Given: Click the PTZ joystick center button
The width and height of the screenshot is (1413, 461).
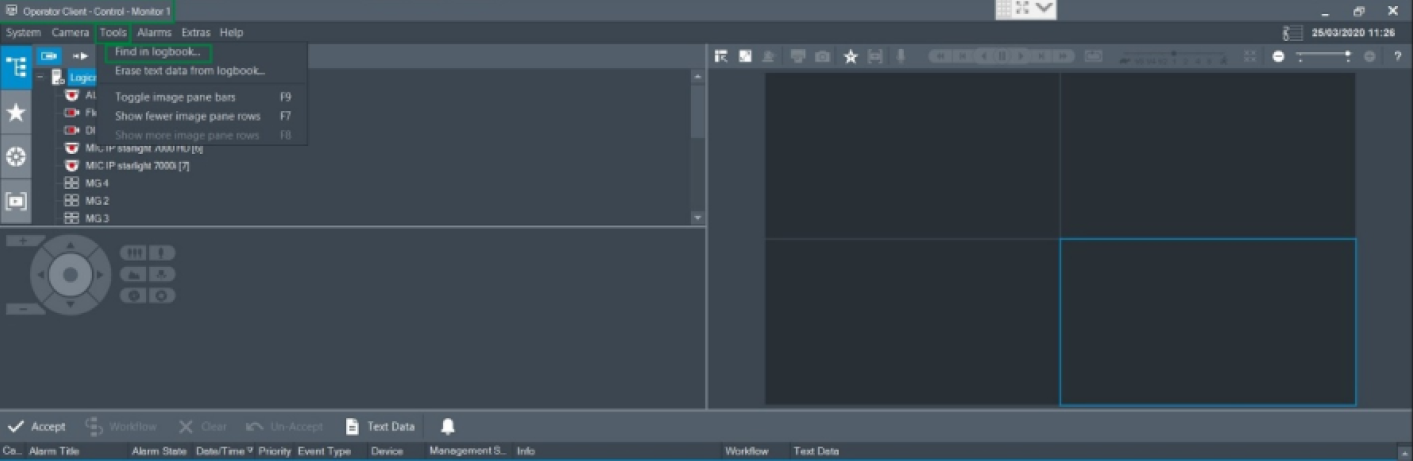Looking at the screenshot, I should click(70, 274).
